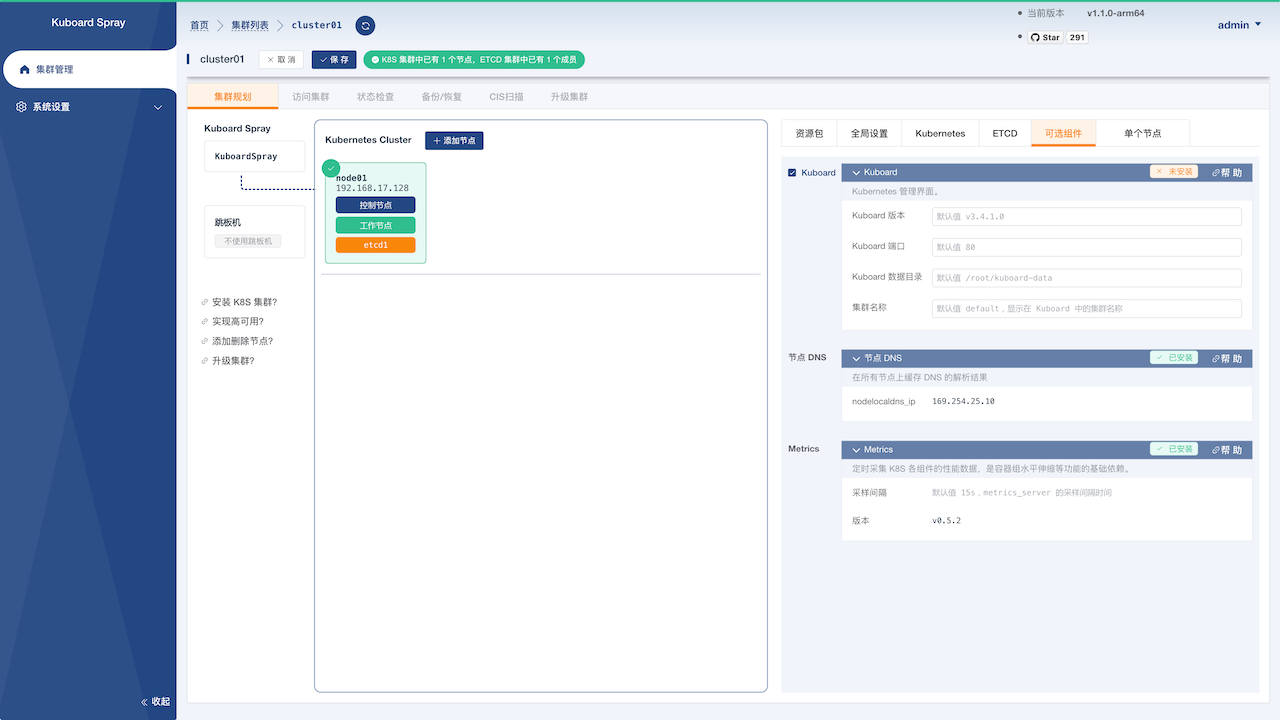Click the K8S cluster status message
This screenshot has width=1280, height=720.
474,60
